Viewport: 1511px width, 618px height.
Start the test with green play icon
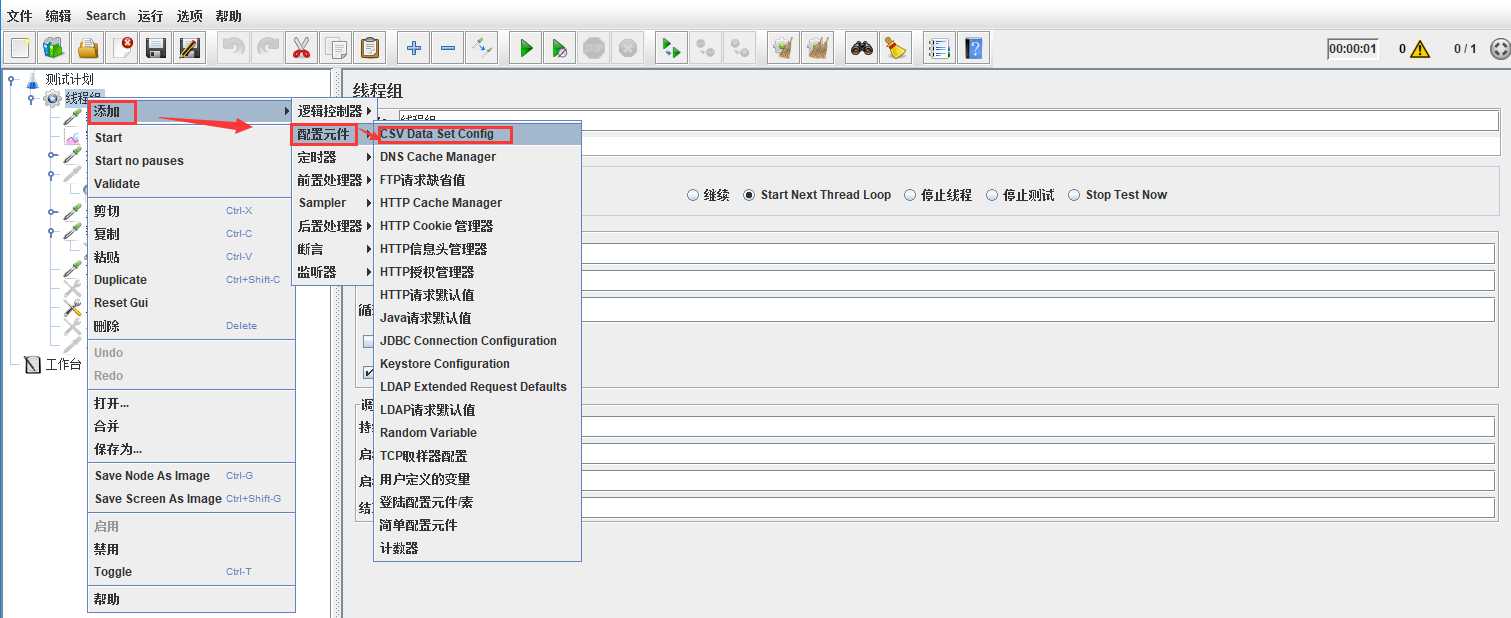point(526,47)
